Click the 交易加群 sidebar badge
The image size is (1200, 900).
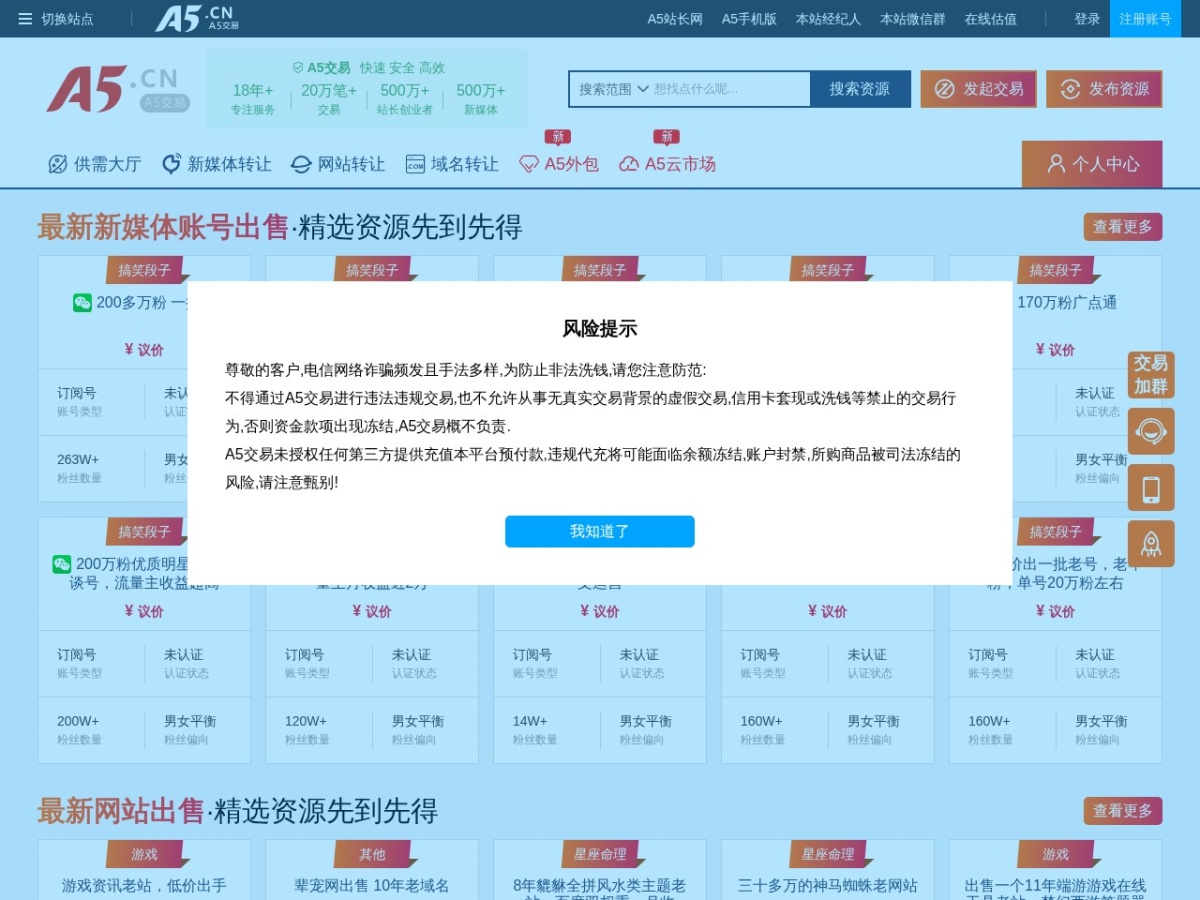[x=1151, y=375]
